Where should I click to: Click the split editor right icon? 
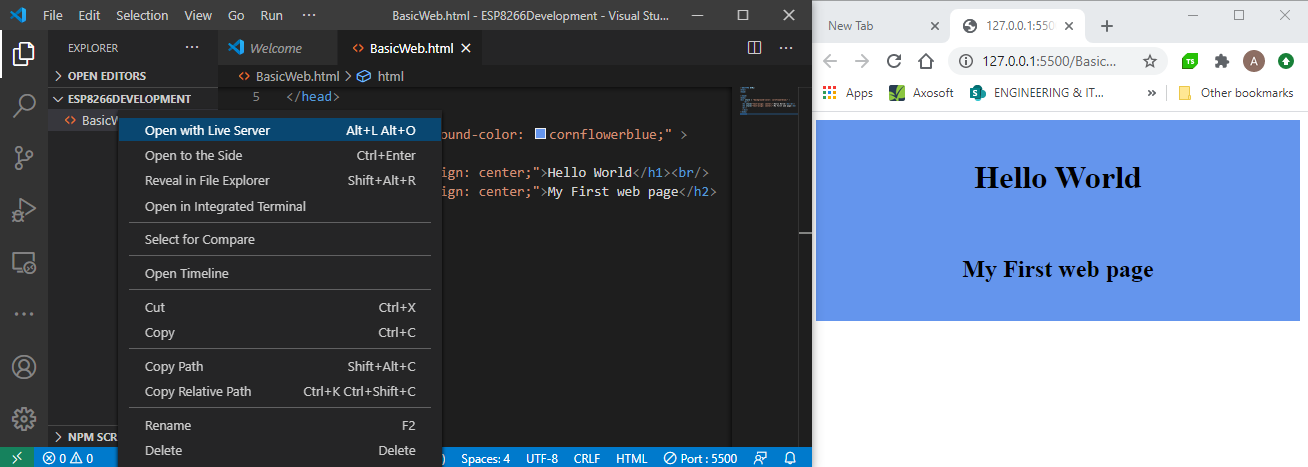pyautogui.click(x=755, y=48)
